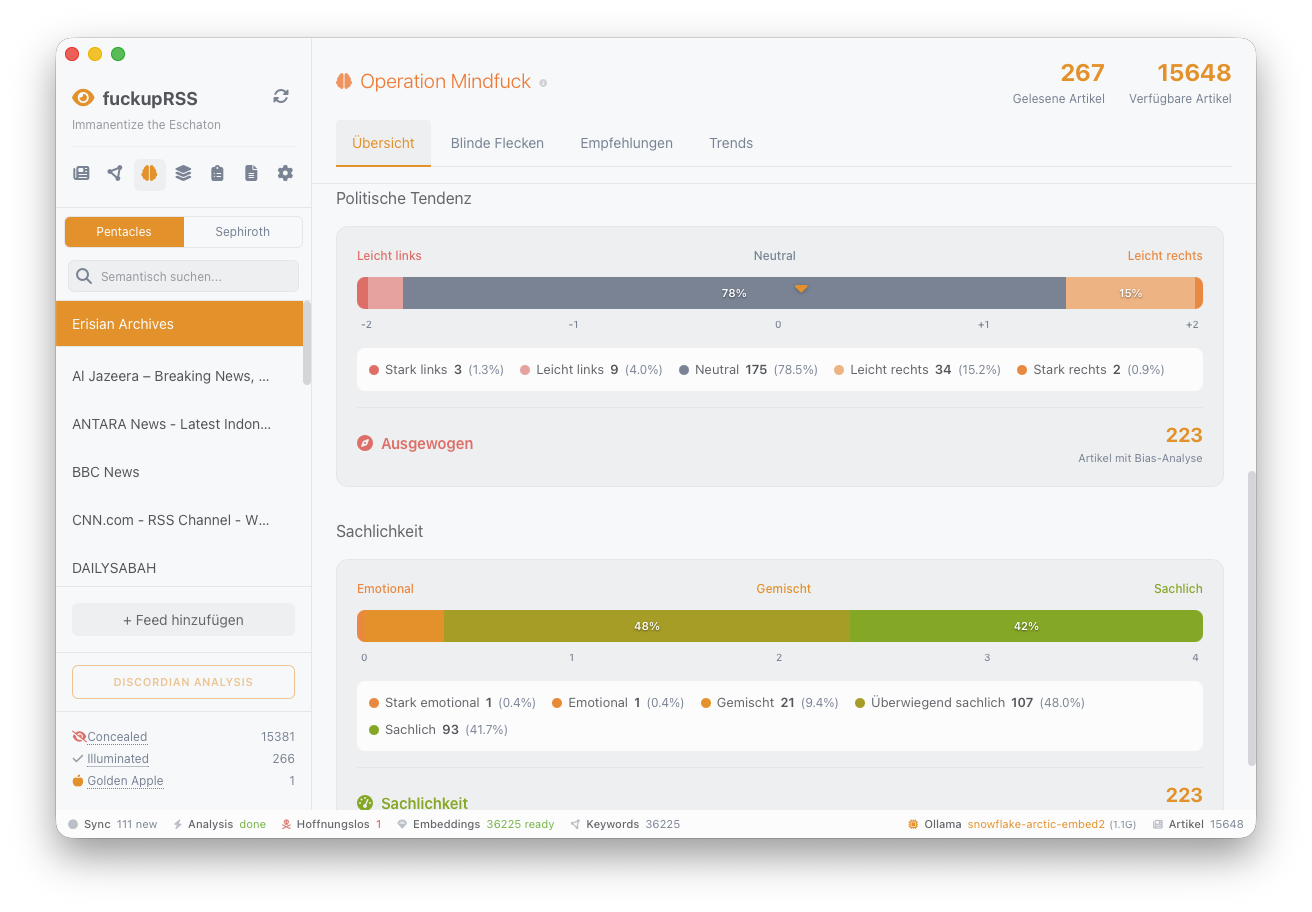Toggle the Concealed articles filter
Screen dimensions: 1312x912
click(x=116, y=737)
